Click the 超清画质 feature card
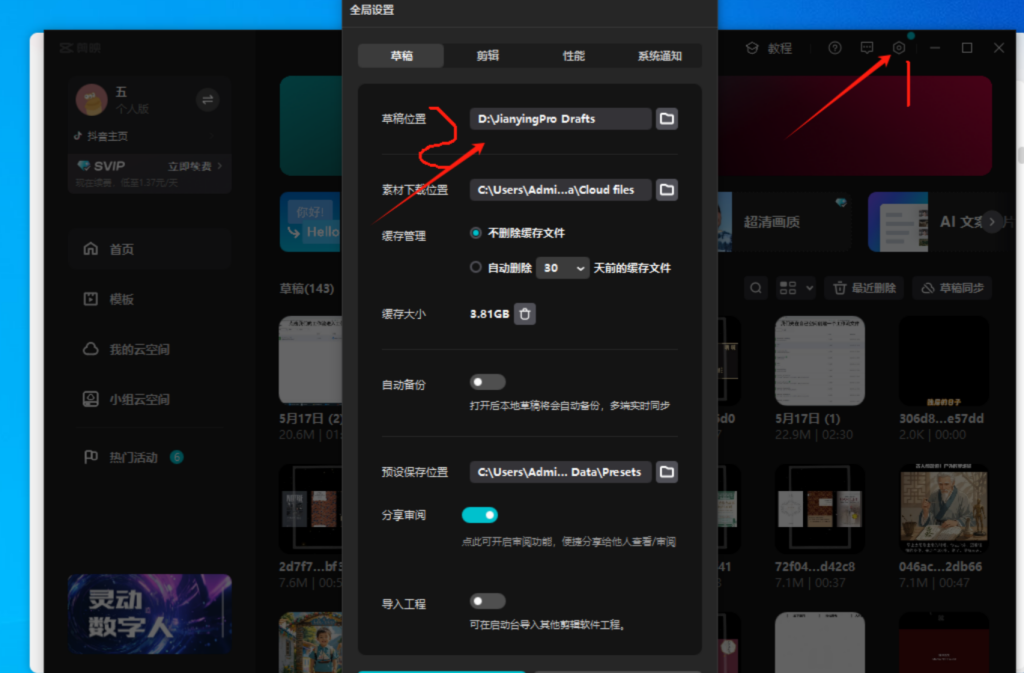 click(786, 222)
